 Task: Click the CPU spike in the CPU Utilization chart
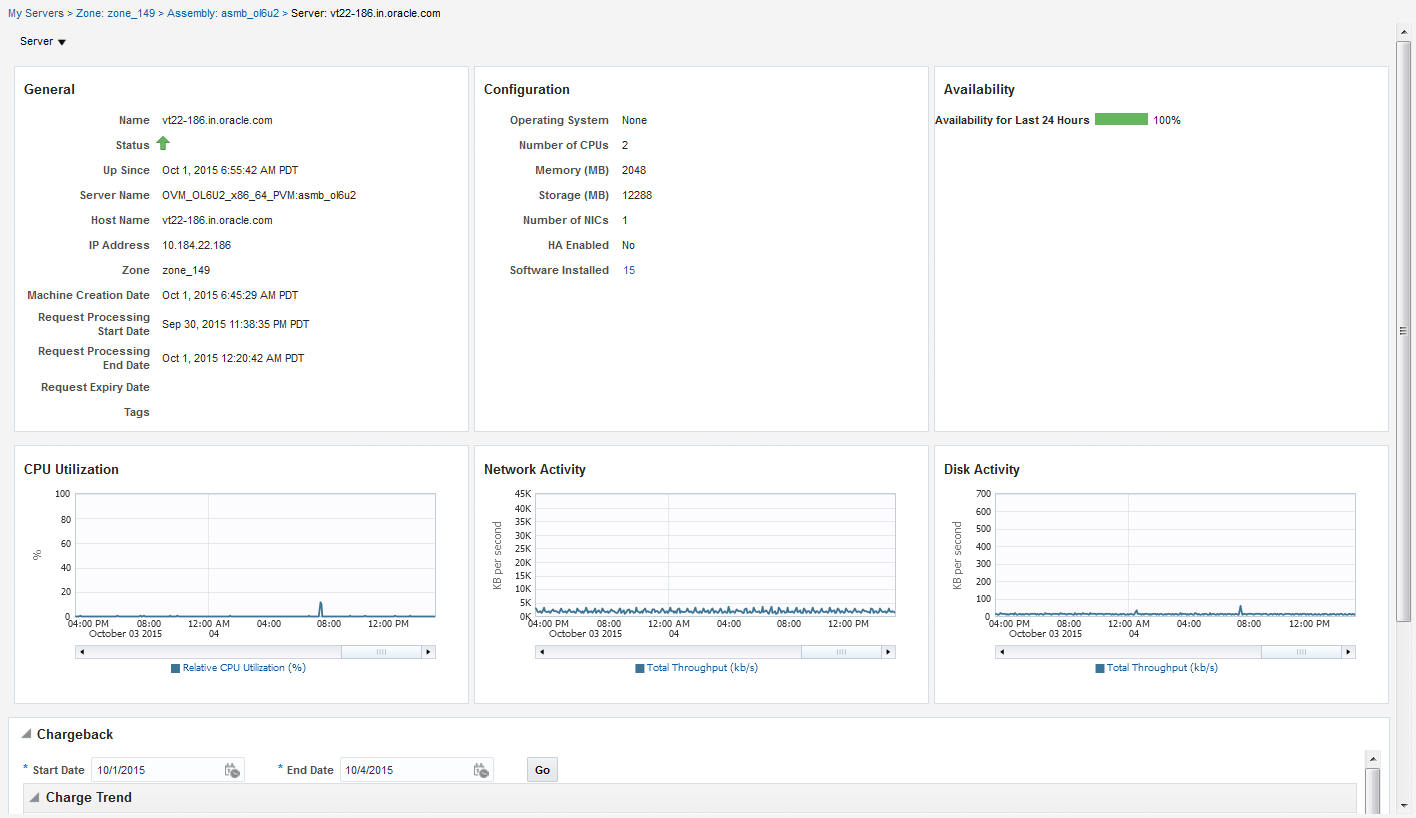point(321,608)
